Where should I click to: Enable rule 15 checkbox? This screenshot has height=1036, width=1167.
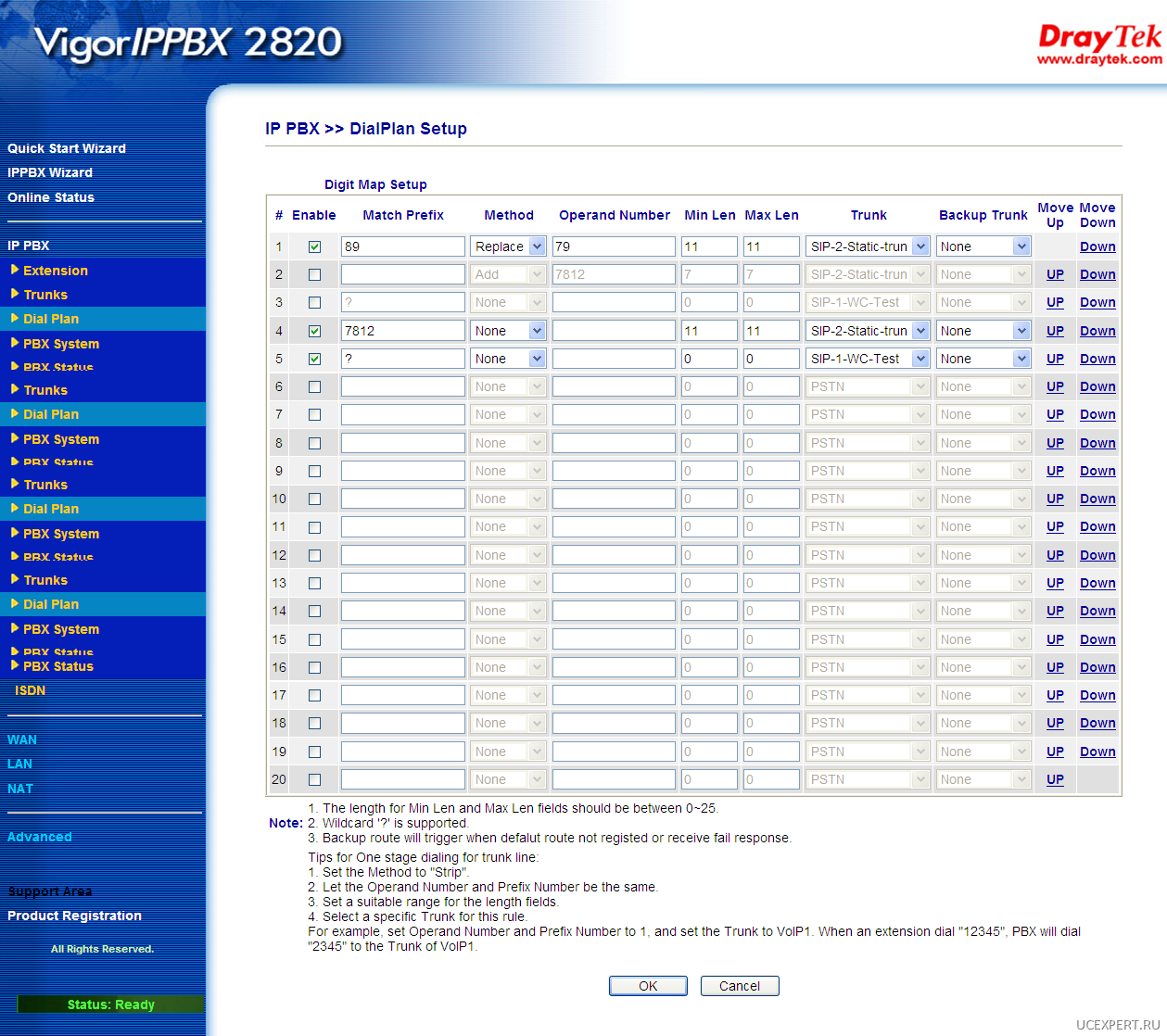click(314, 639)
